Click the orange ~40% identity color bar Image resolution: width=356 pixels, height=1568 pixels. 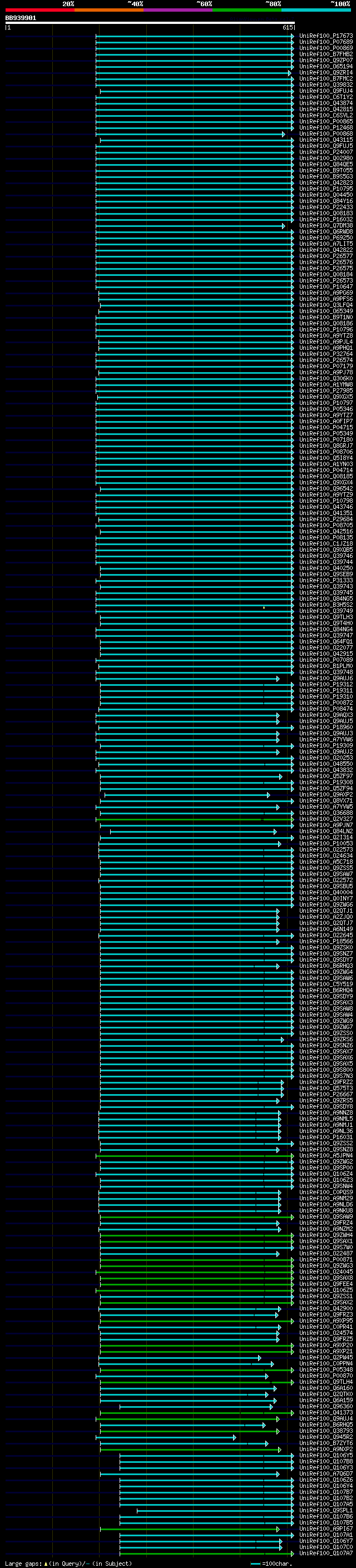109,10
